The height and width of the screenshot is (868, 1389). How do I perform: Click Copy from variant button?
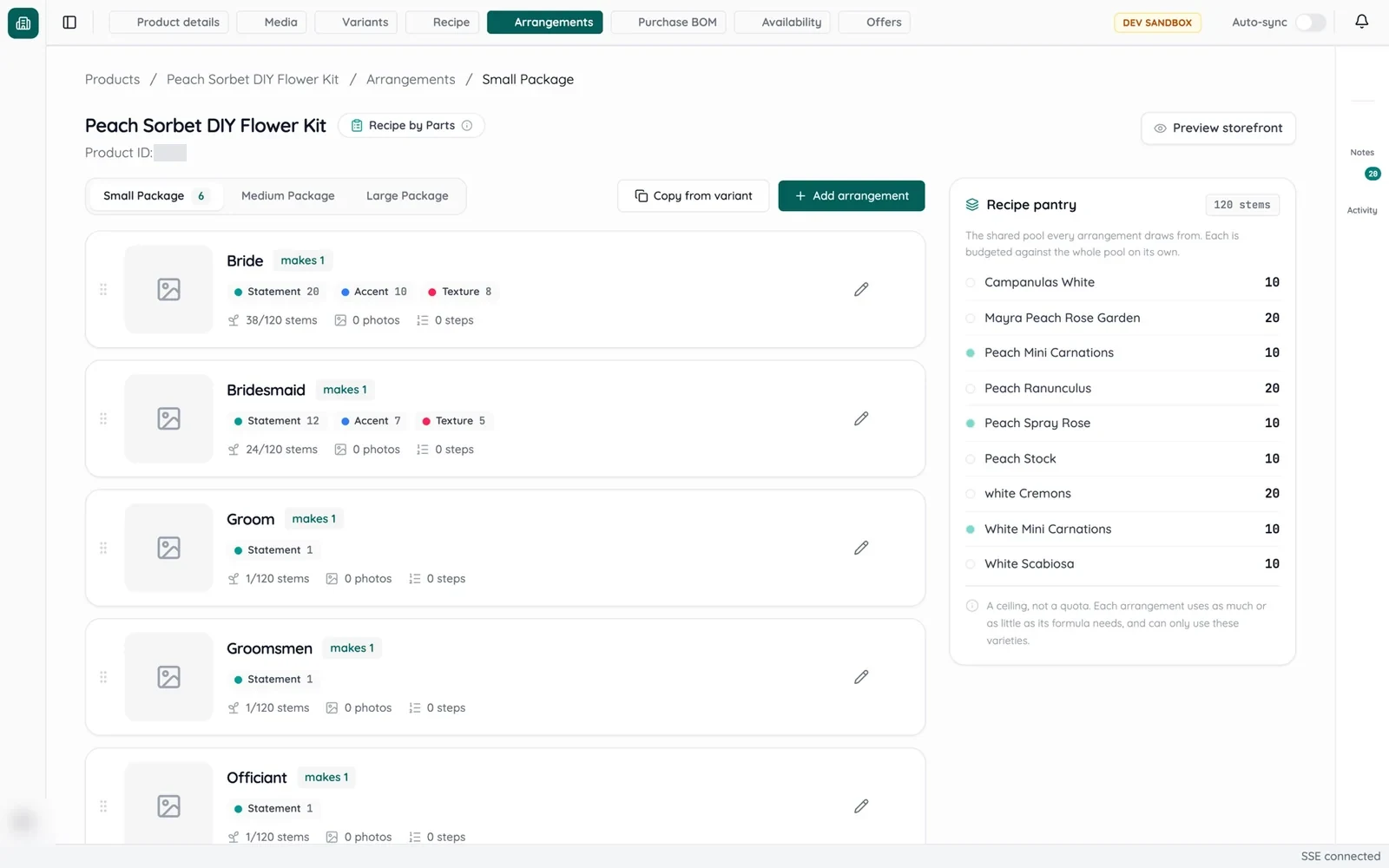point(693,196)
